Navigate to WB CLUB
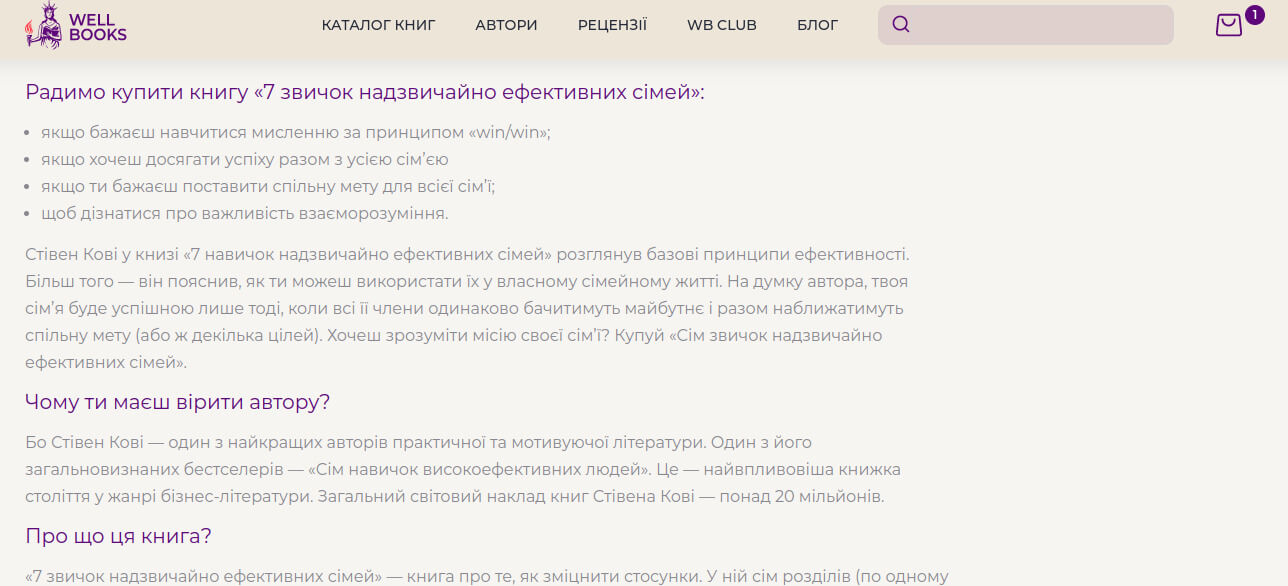This screenshot has height=586, width=1288. [722, 25]
